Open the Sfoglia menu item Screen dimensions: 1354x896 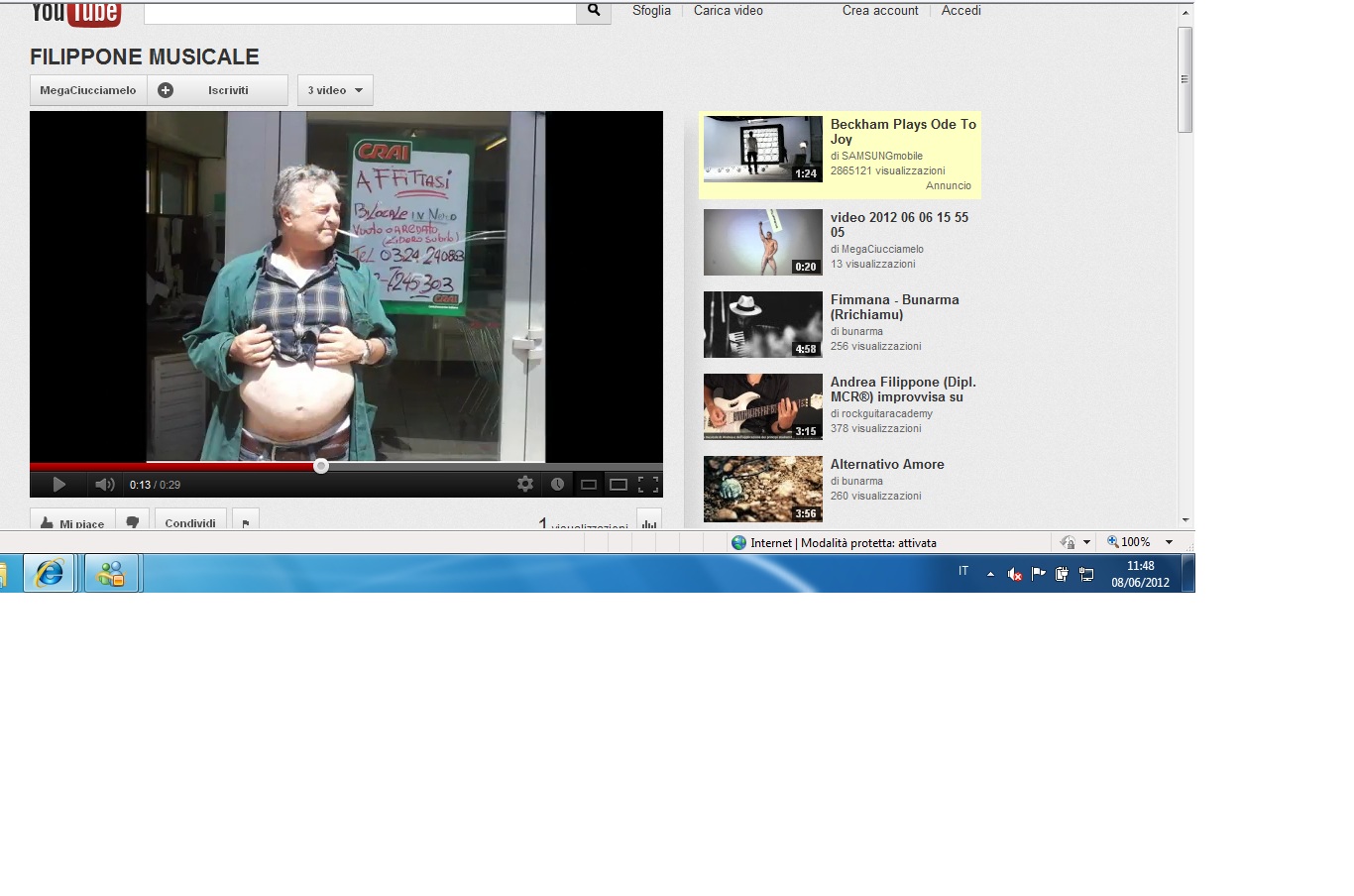click(651, 11)
